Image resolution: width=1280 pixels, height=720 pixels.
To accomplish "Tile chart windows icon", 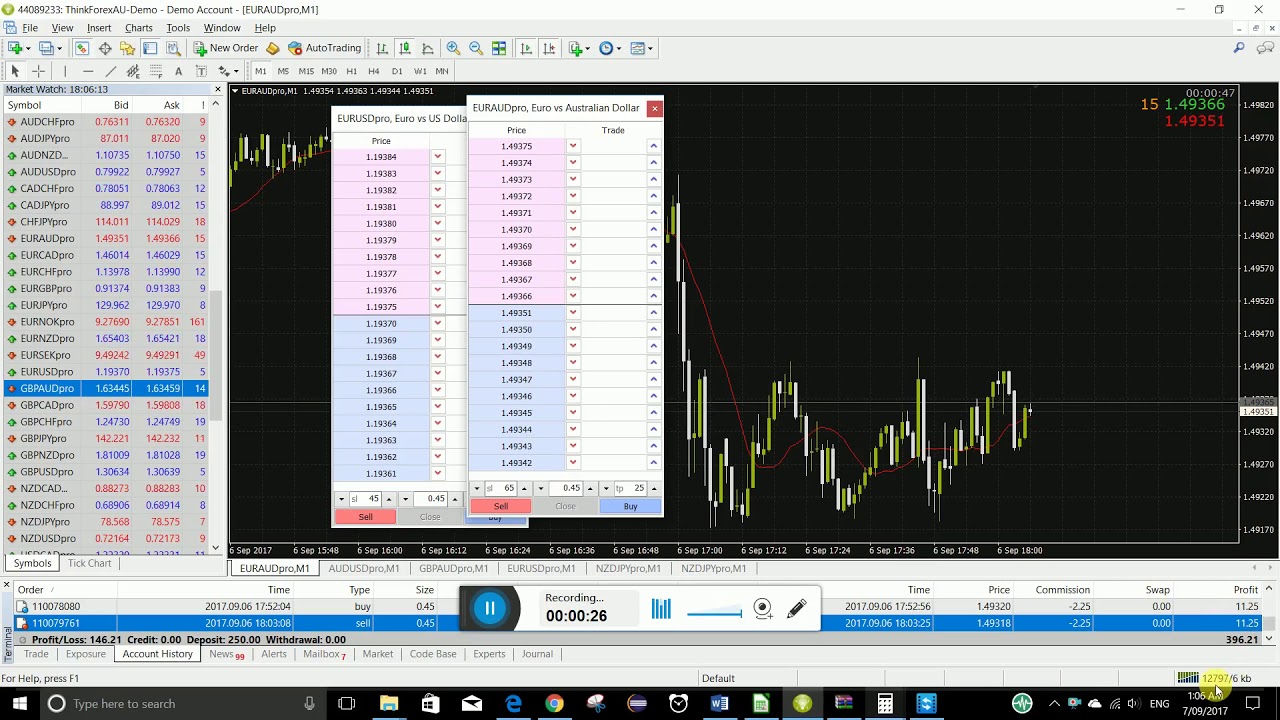I will pos(499,48).
